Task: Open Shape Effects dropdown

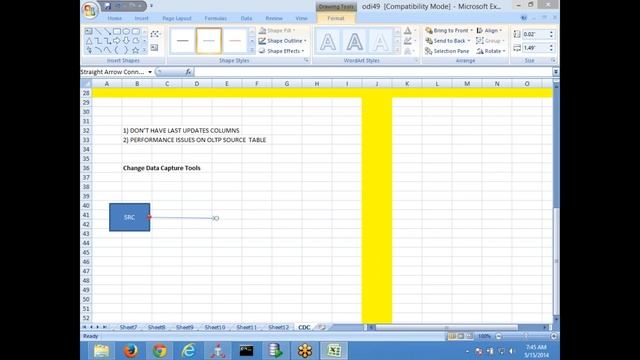Action: point(282,51)
